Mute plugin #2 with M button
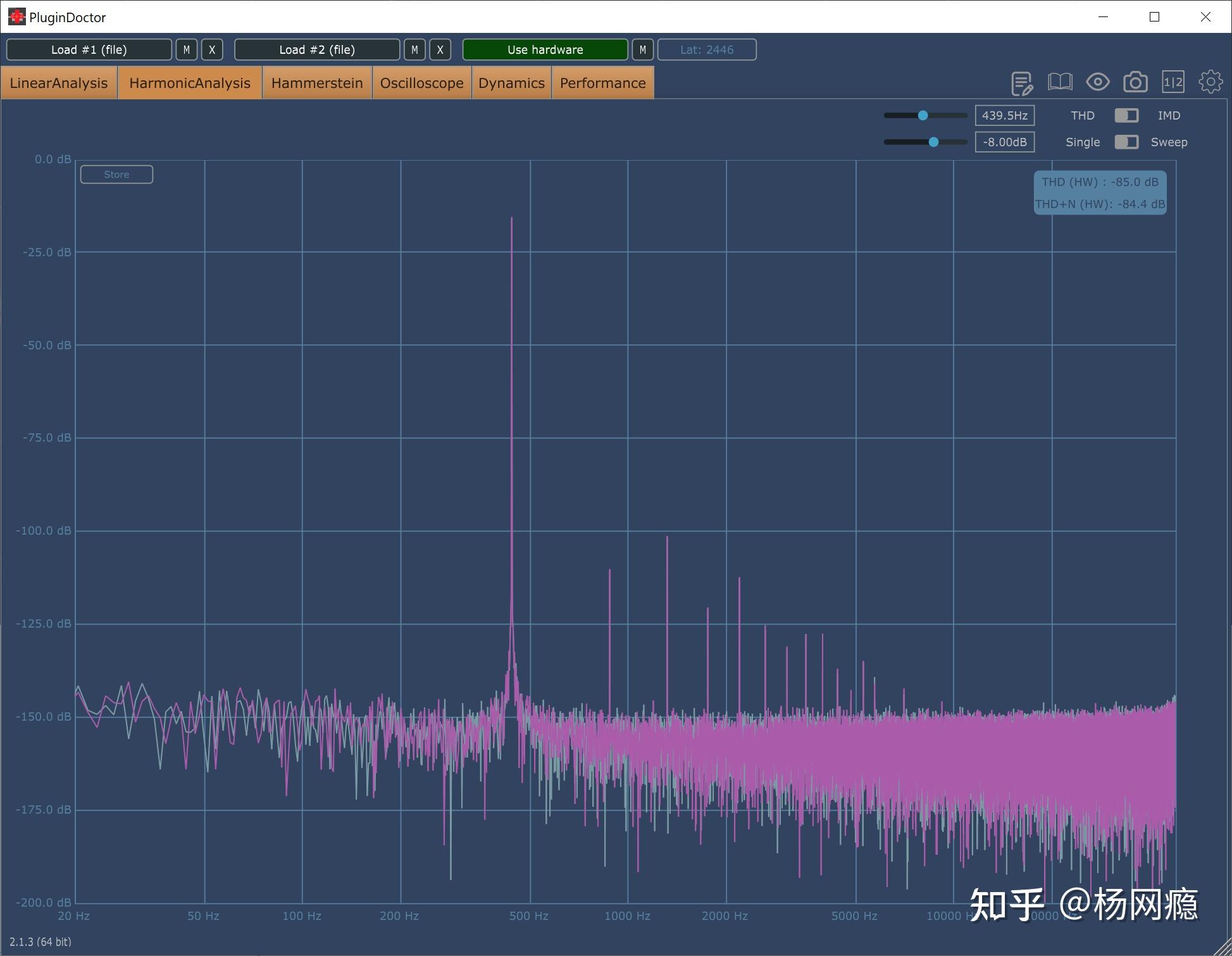Screen dimensions: 1232x956 (x=414, y=50)
